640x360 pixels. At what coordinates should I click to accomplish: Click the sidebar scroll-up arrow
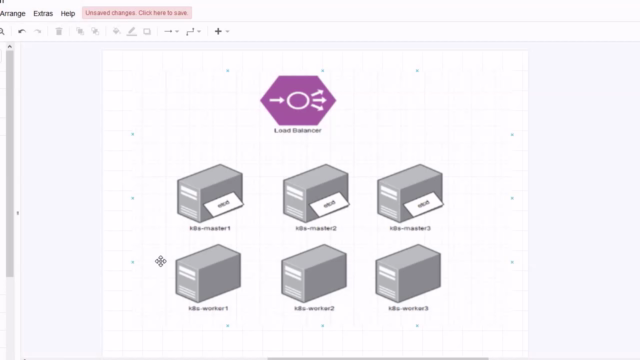point(10,47)
